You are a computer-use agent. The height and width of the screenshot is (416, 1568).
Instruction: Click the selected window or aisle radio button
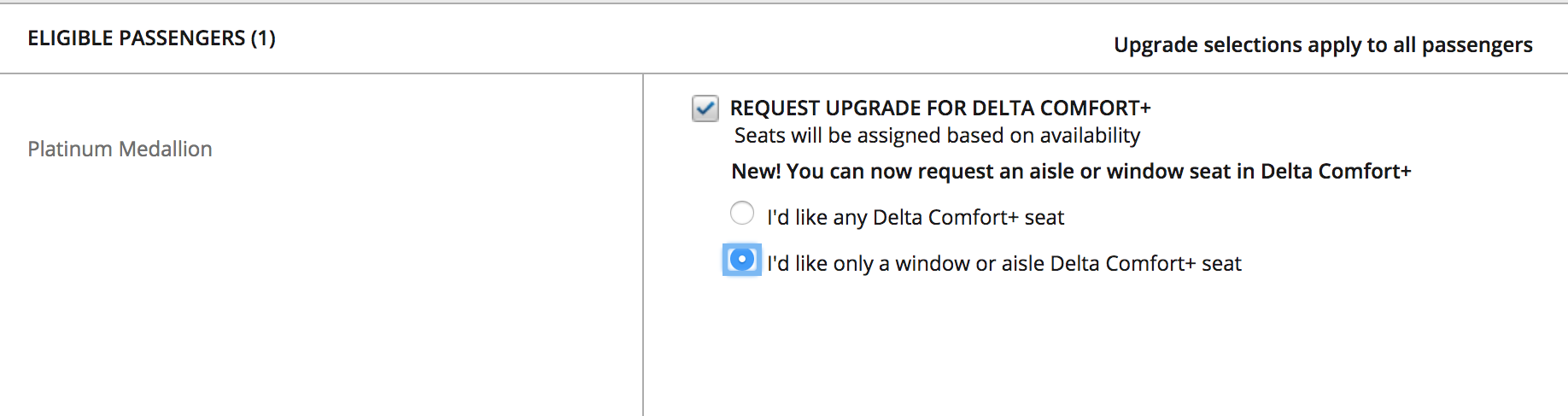point(742,260)
